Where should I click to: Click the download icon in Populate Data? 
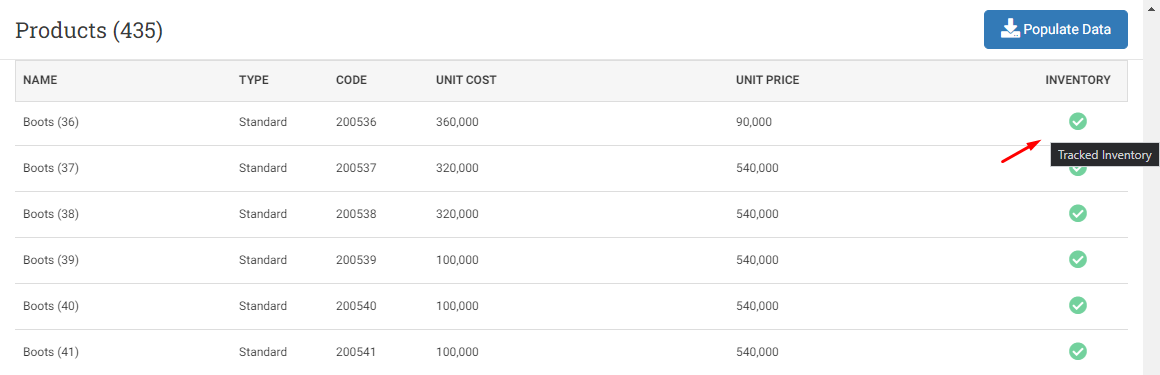[x=1010, y=30]
